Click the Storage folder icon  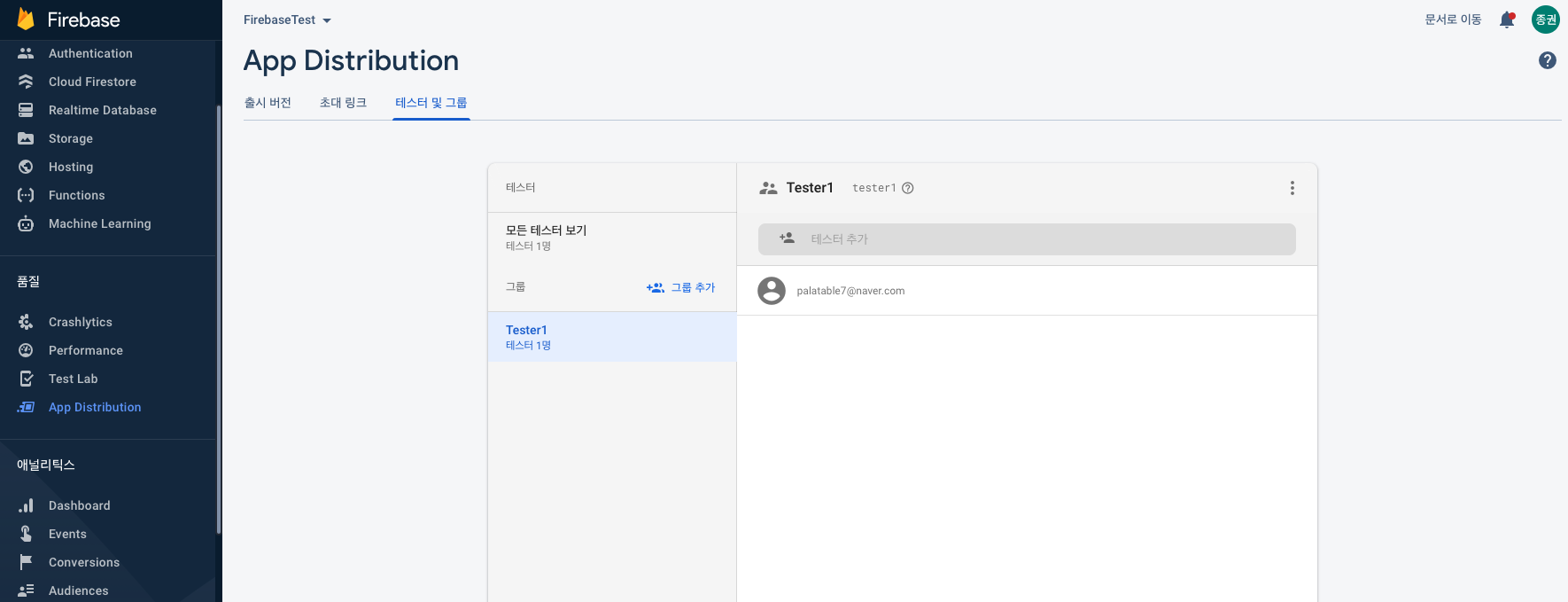point(26,138)
